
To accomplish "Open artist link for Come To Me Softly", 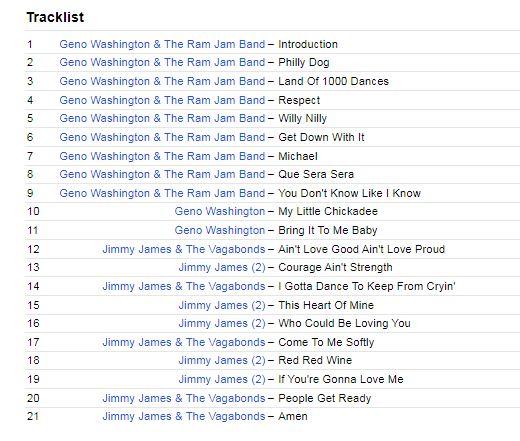I will click(x=184, y=342).
